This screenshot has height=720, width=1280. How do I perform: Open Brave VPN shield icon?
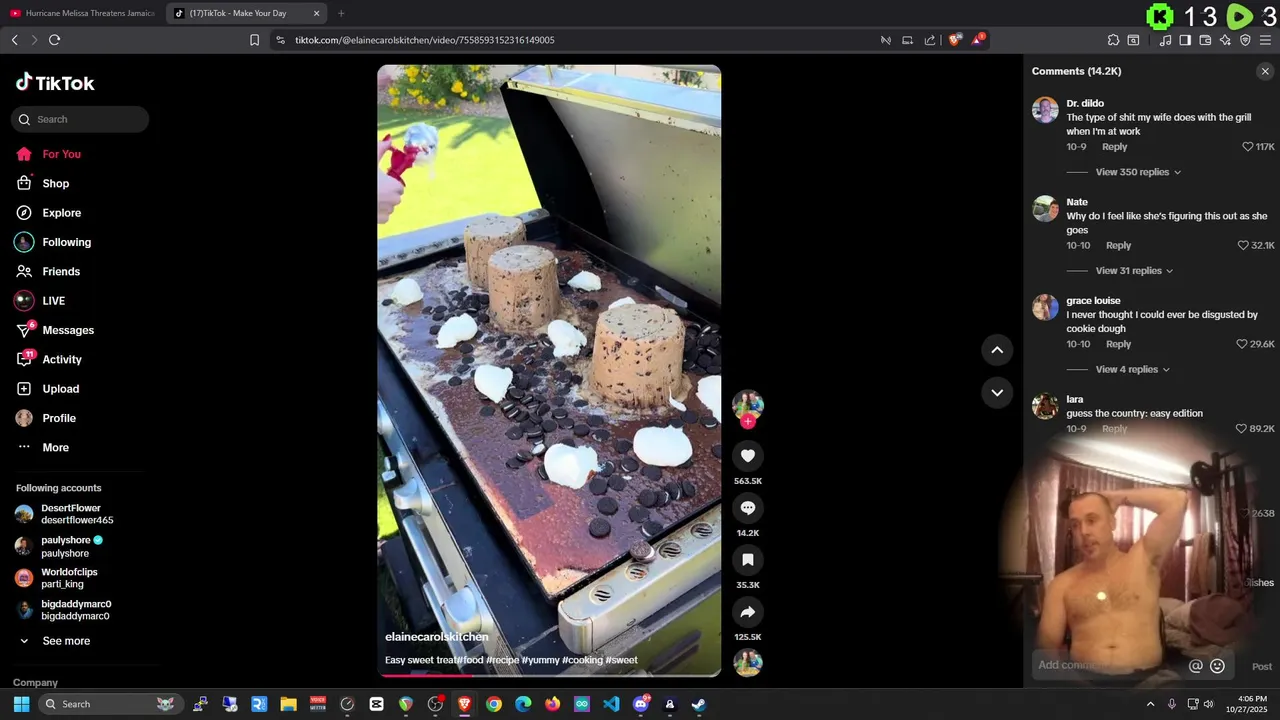(x=1245, y=40)
